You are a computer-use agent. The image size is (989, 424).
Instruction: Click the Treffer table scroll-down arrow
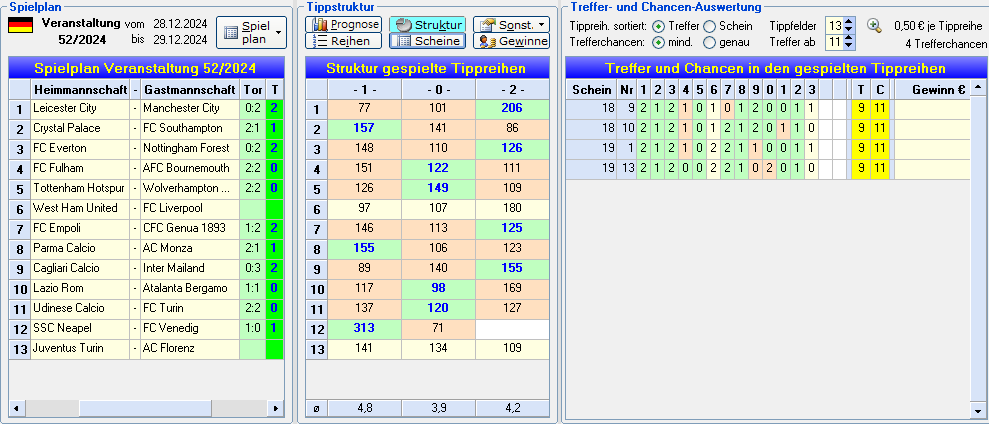978,411
